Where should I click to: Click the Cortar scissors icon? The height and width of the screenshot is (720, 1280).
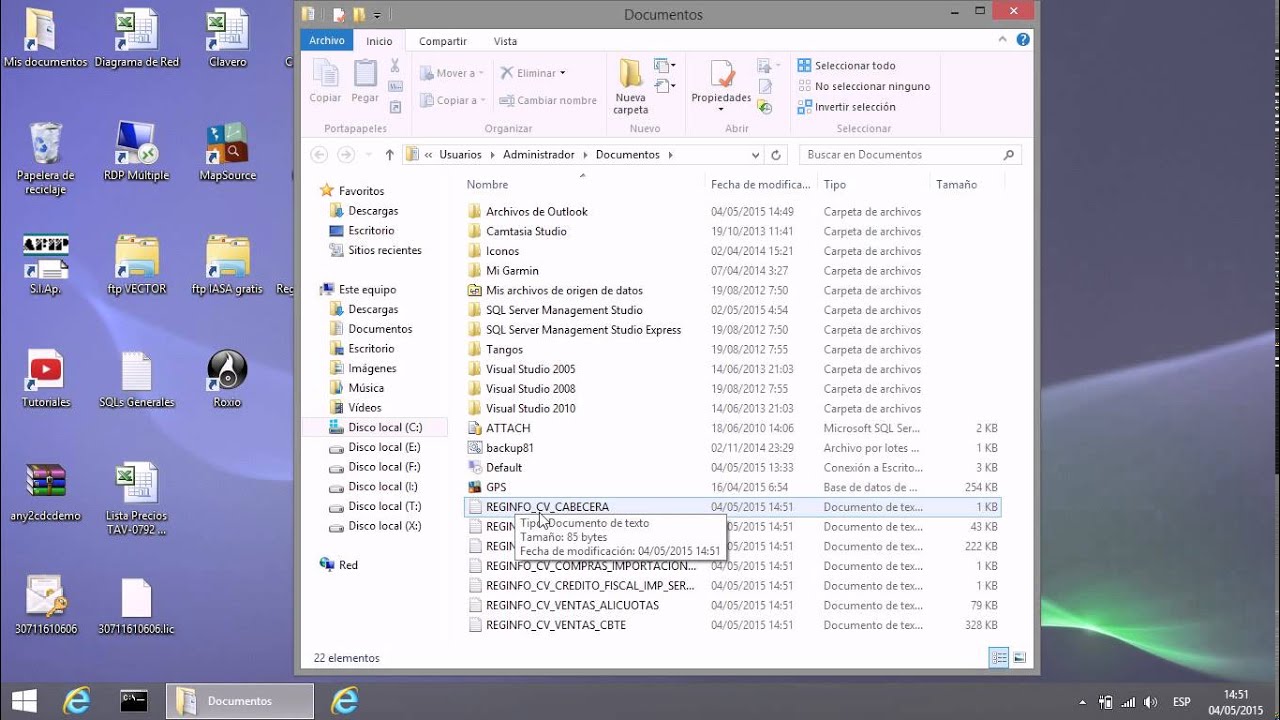(x=395, y=66)
